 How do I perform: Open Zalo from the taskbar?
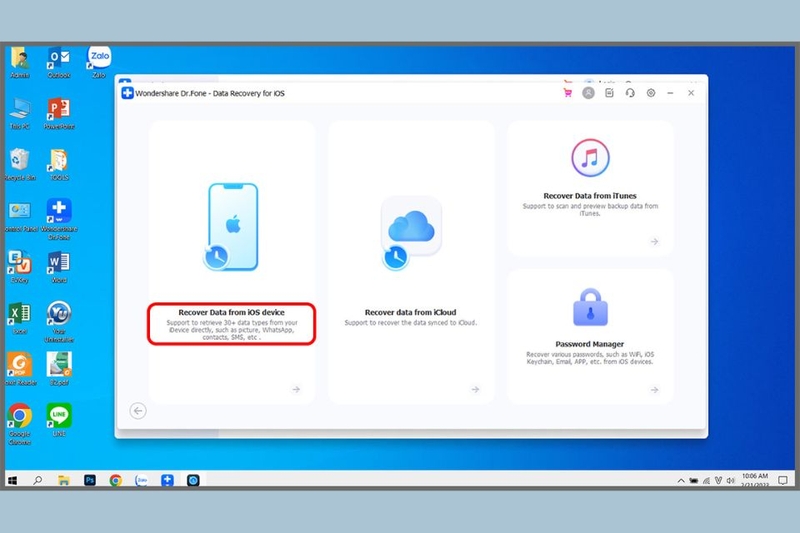click(x=141, y=480)
